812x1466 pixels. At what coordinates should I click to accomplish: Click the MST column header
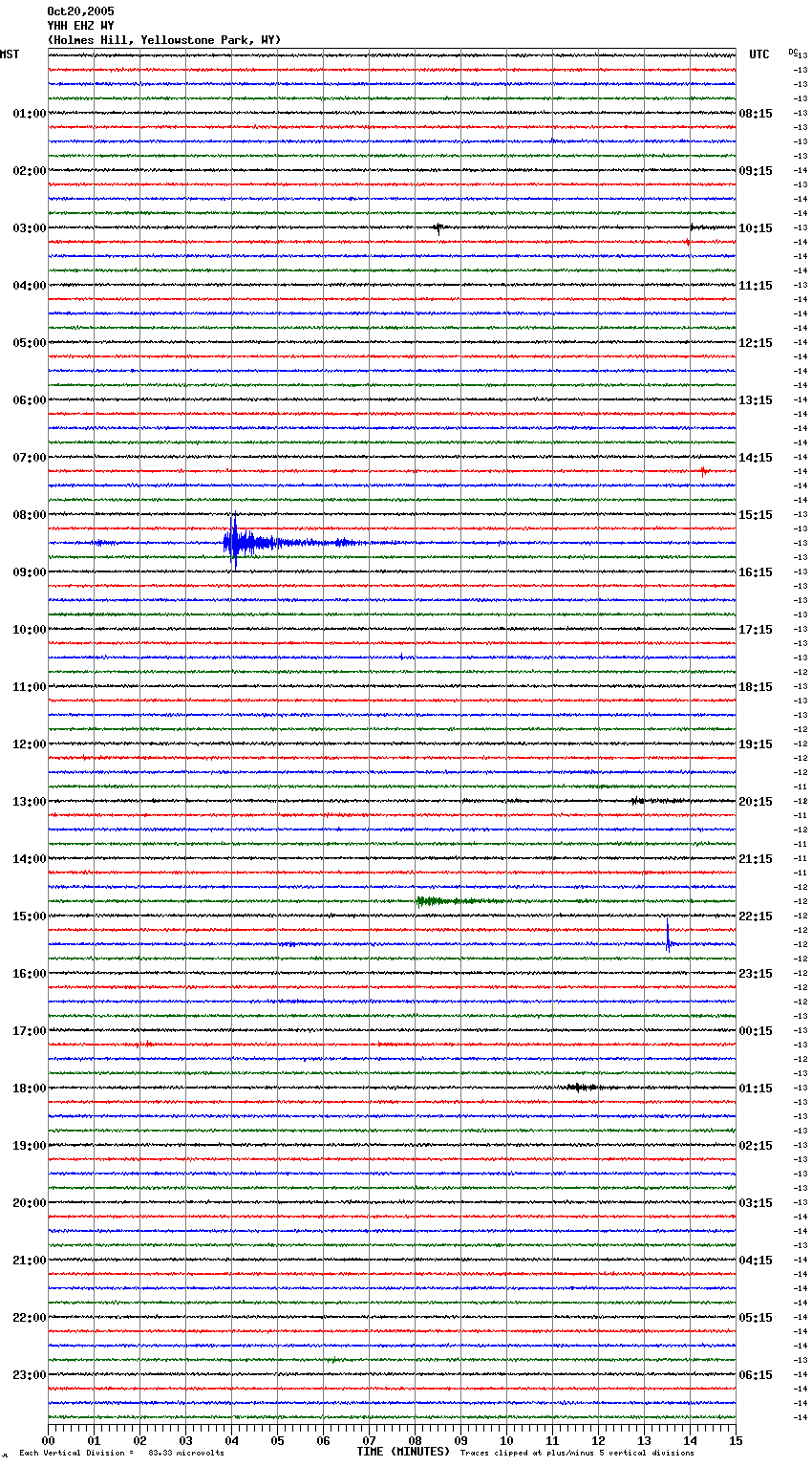point(10,54)
